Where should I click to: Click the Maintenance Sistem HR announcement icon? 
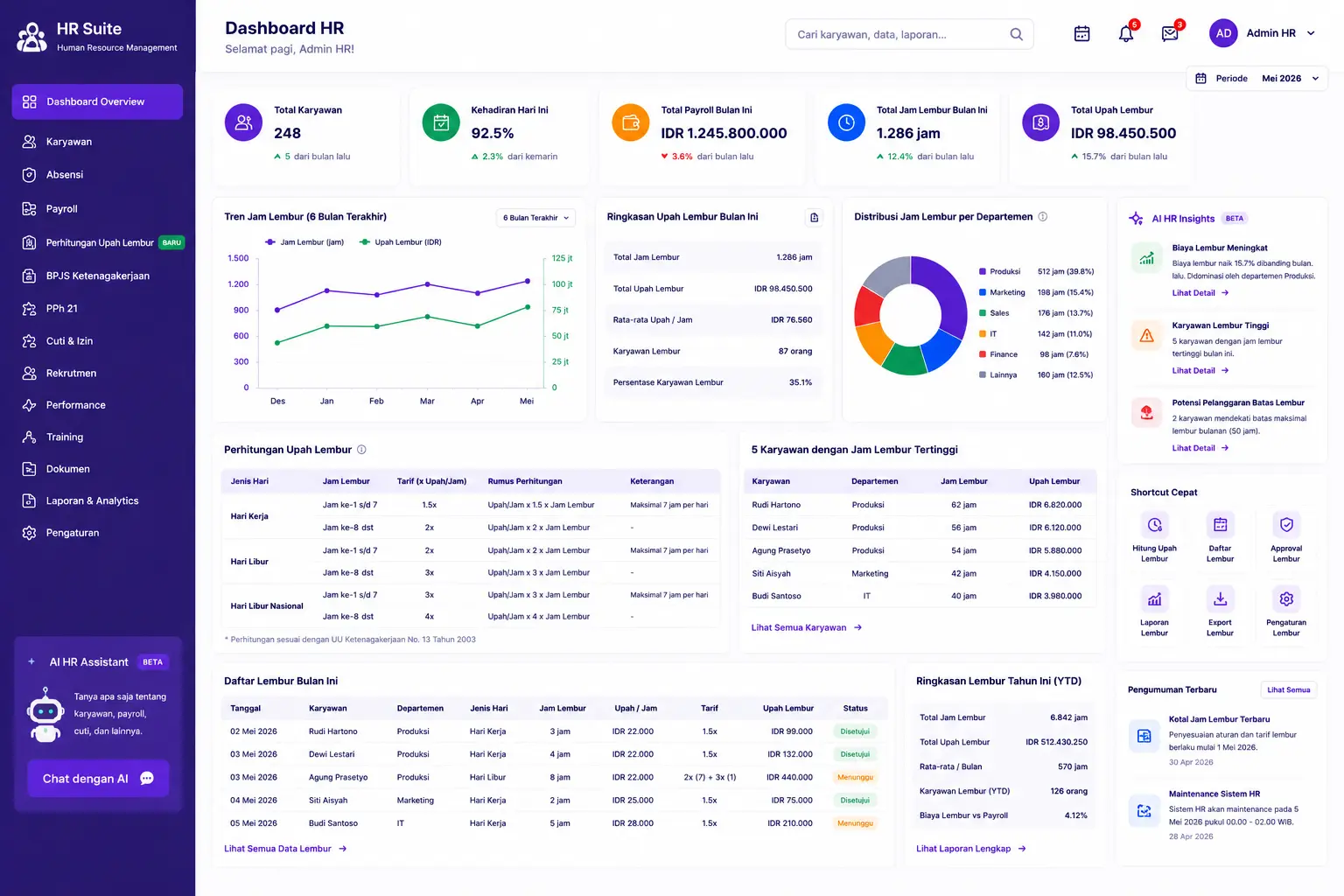[x=1144, y=811]
